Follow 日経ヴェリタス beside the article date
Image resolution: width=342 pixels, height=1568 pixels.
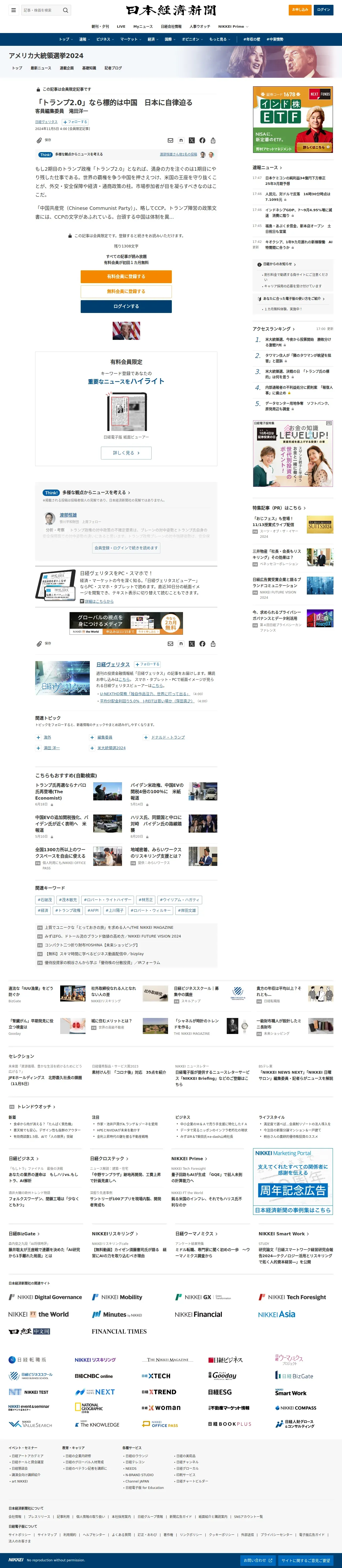click(75, 122)
